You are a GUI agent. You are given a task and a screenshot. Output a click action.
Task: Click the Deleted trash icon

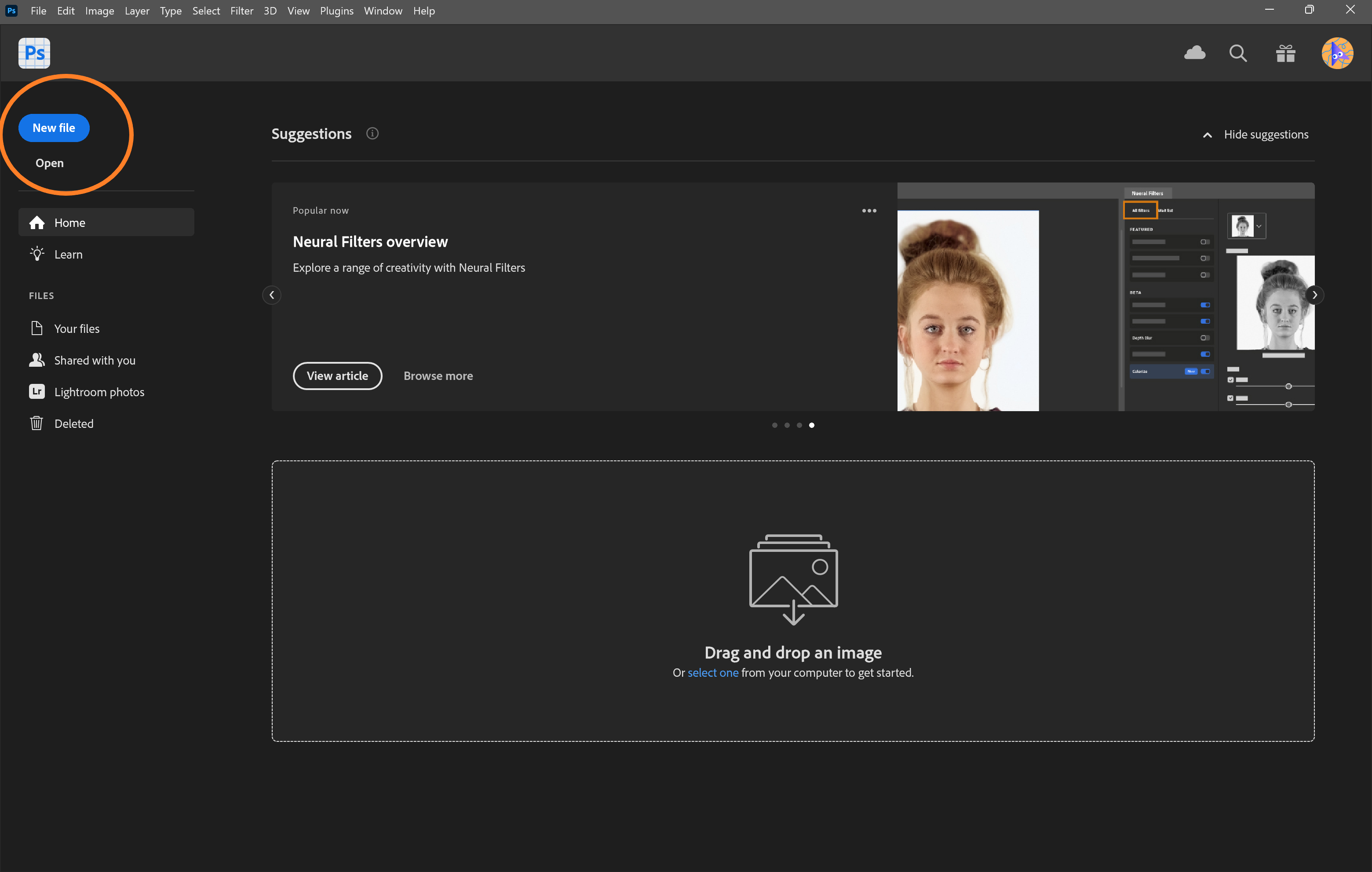[x=37, y=423]
